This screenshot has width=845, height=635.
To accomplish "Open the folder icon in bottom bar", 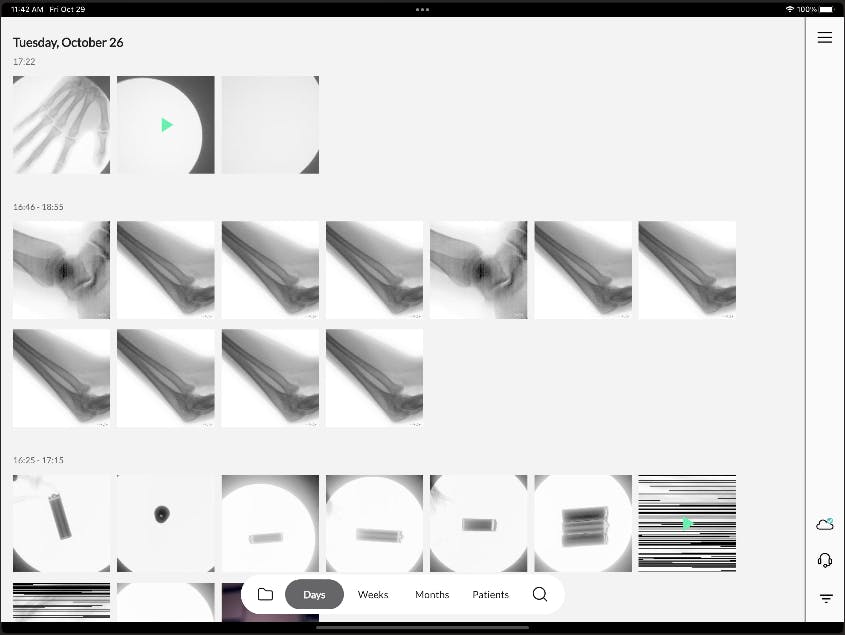I will pyautogui.click(x=265, y=594).
